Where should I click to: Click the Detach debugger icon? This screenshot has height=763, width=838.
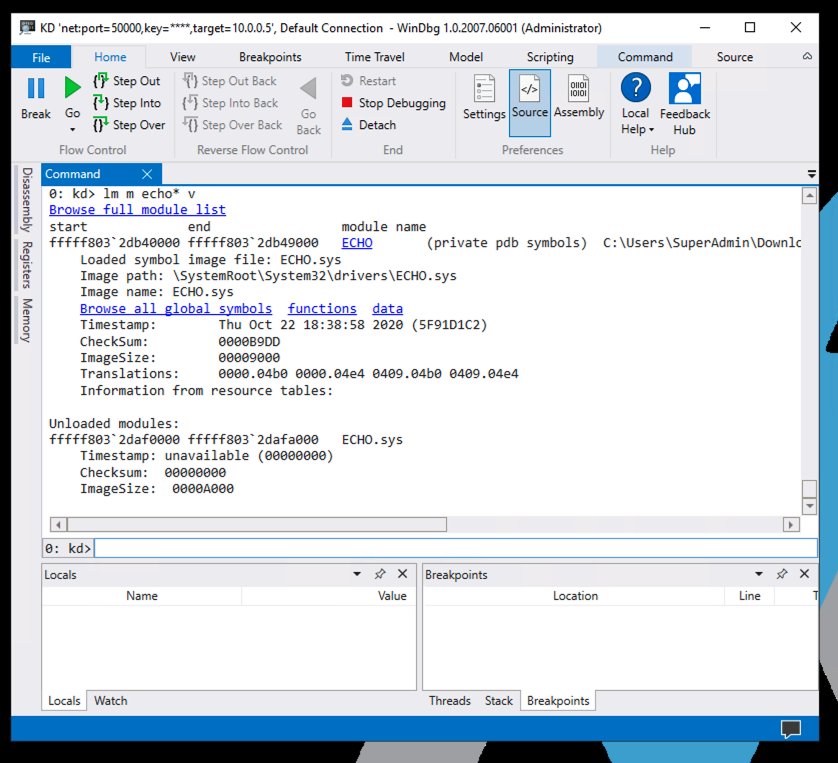[x=347, y=125]
